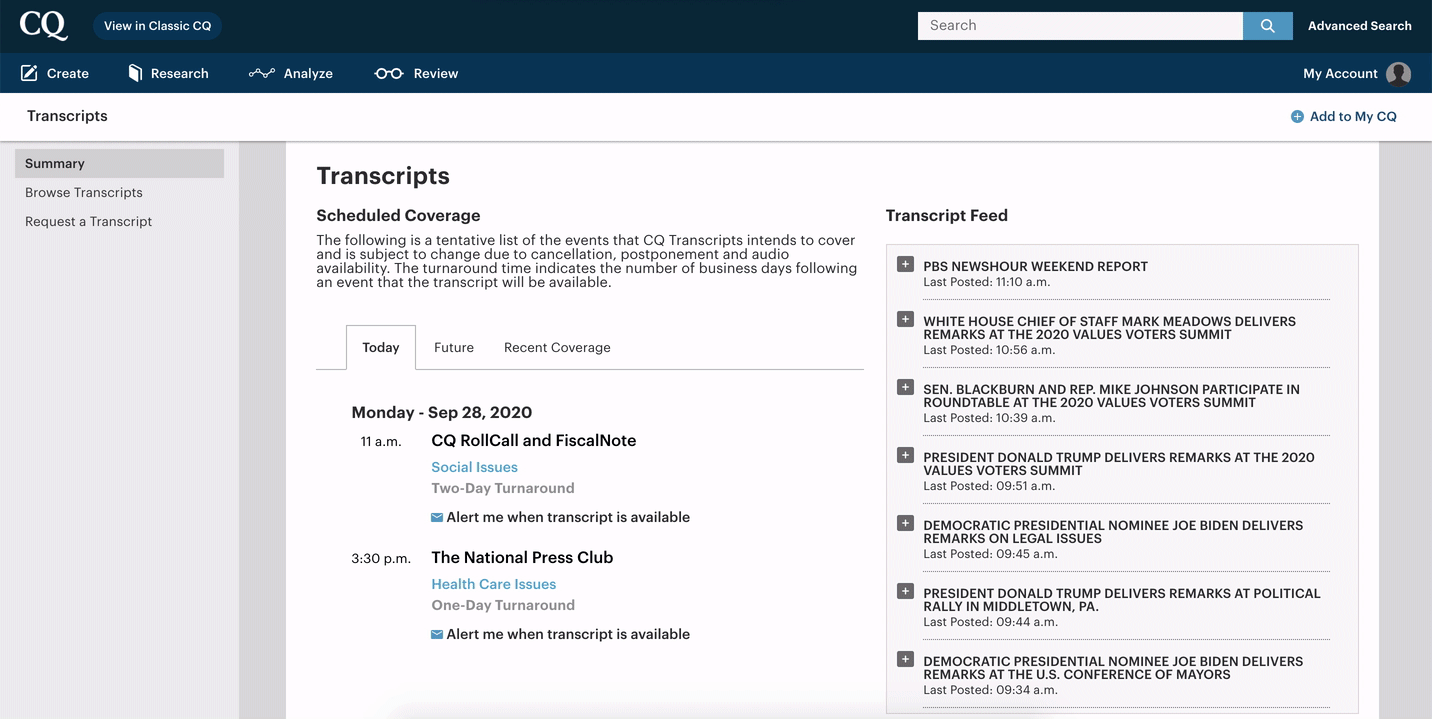The image size is (1432, 719).
Task: Expand Biden remarks at U.S. Conference of Mayors
Action: click(x=905, y=659)
